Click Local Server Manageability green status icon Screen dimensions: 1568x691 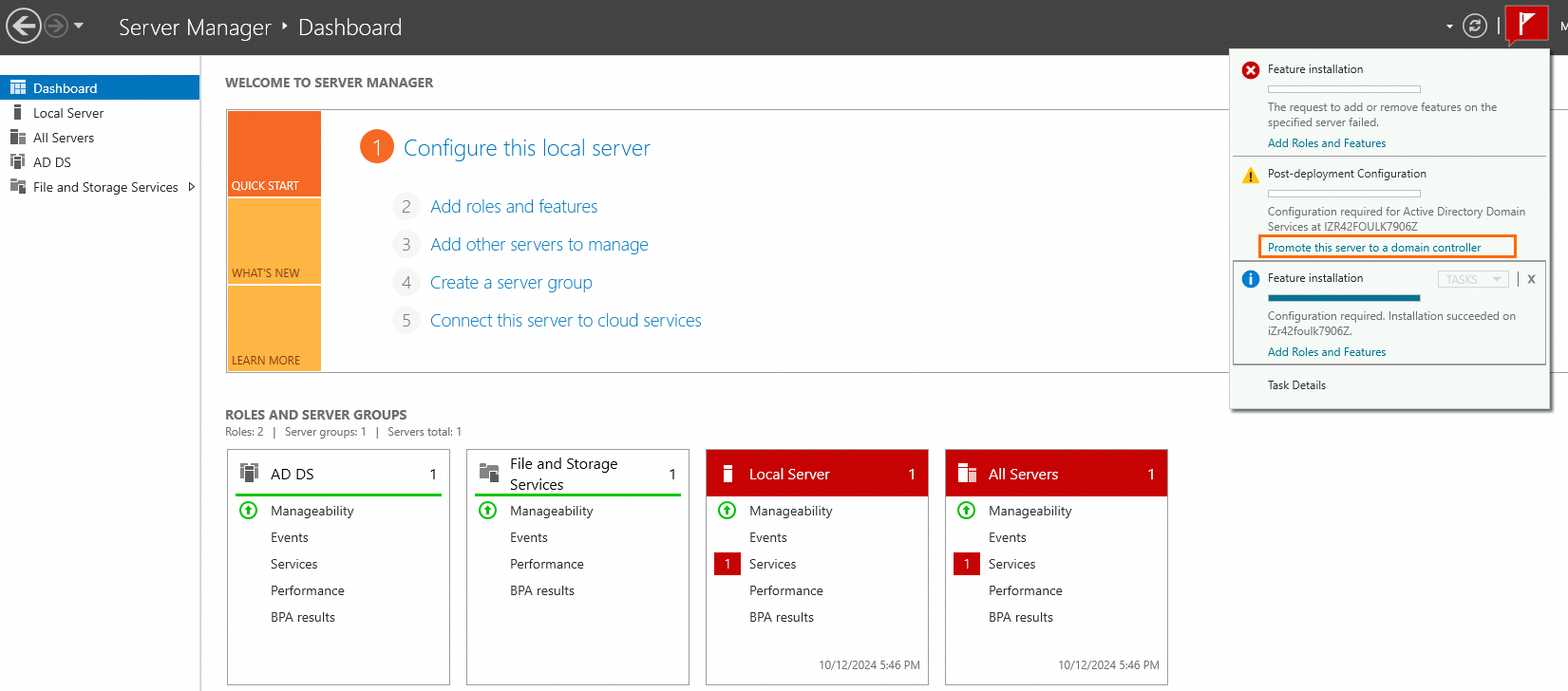tap(727, 511)
